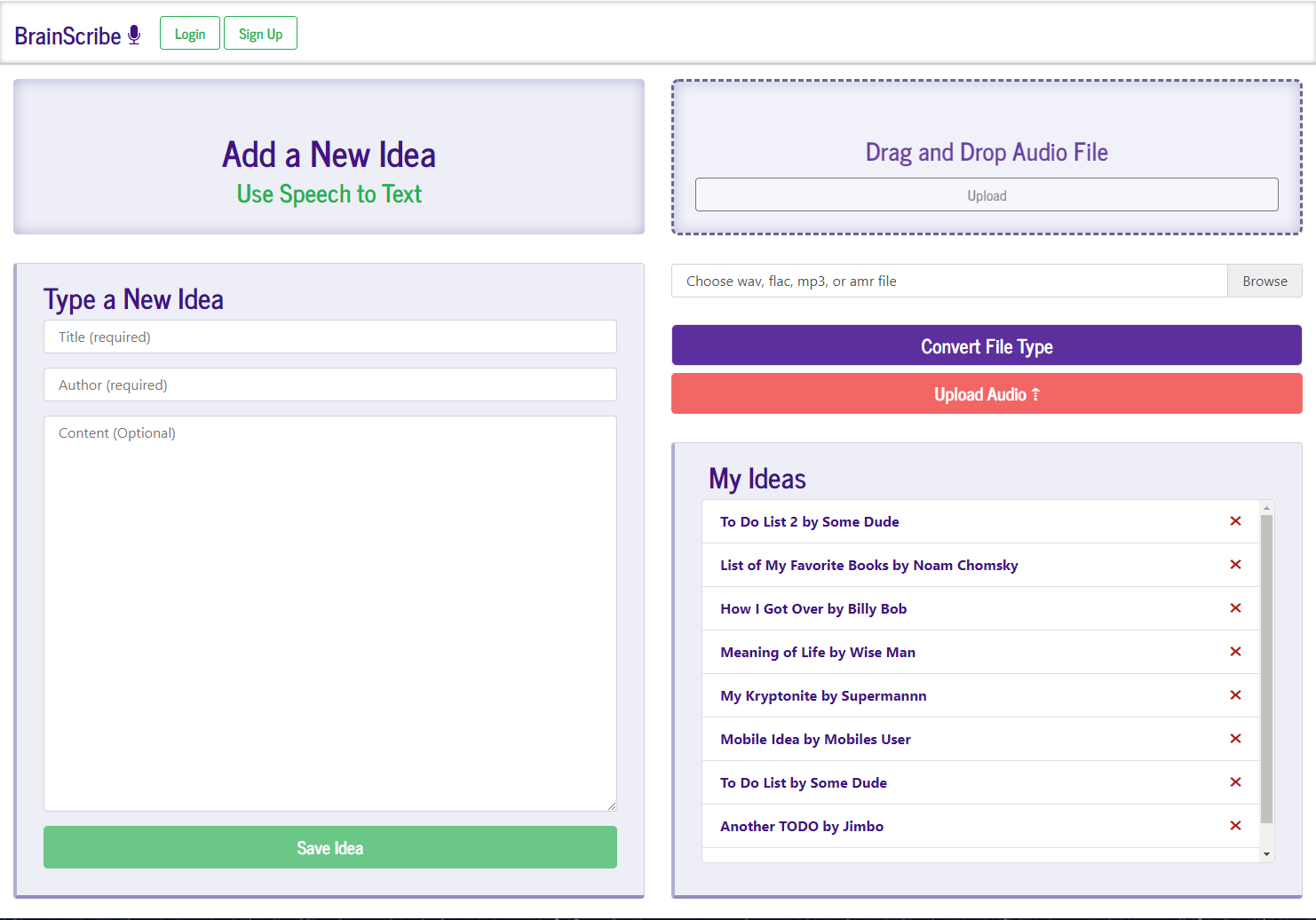Delete 'Another TODO by Jimbo' idea
This screenshot has width=1316, height=920.
coord(1235,826)
